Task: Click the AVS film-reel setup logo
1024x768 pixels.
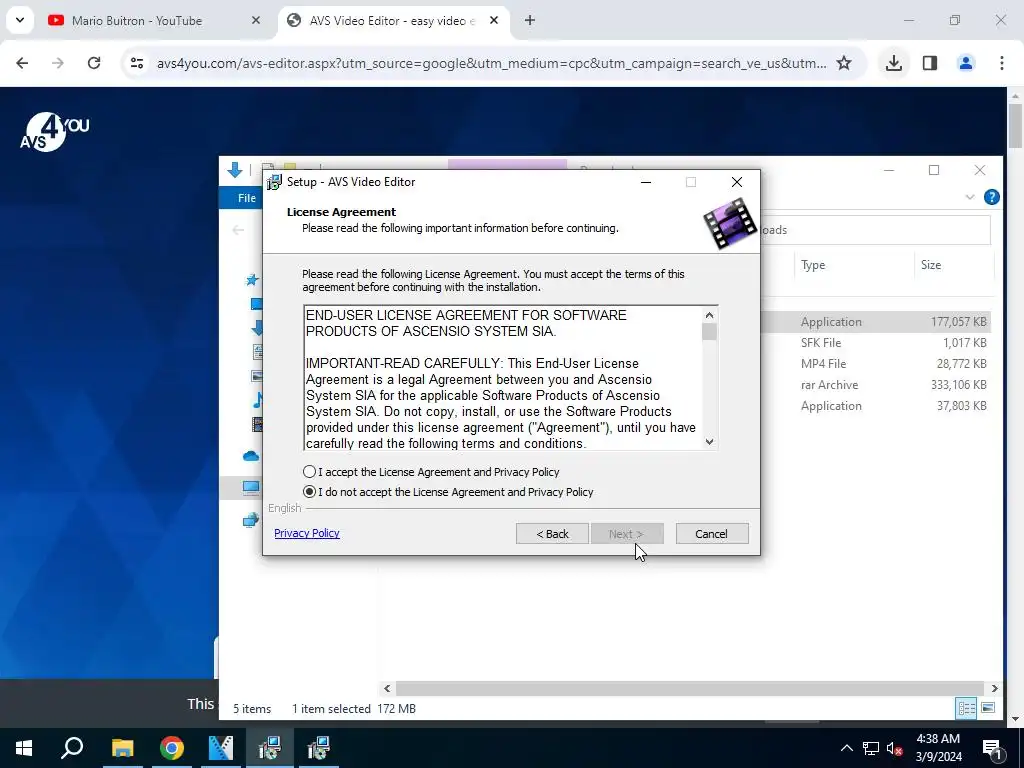Action: pos(730,224)
